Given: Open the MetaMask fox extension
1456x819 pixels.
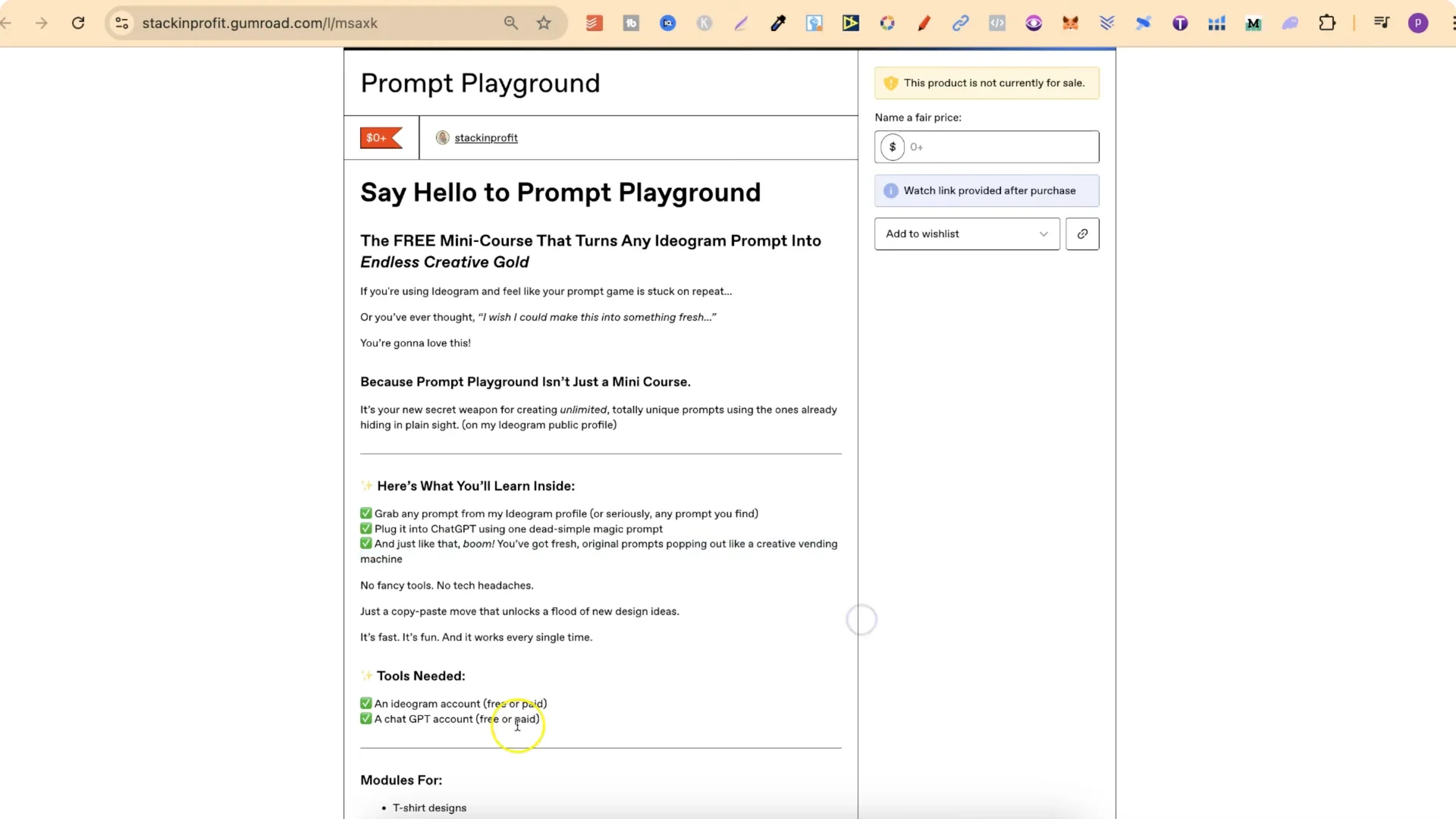Looking at the screenshot, I should pos(1070,23).
